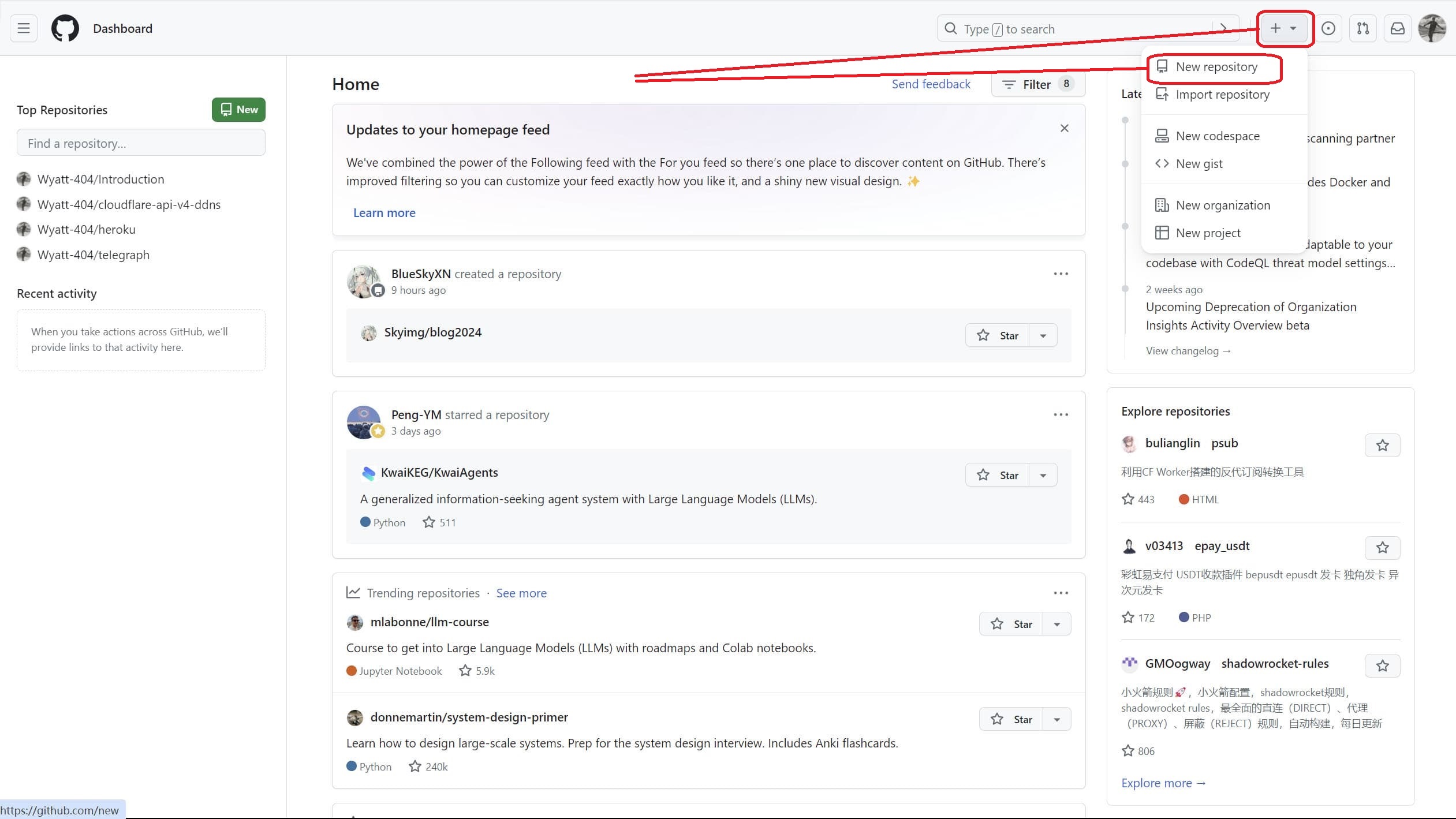The width and height of the screenshot is (1456, 819).
Task: Open the View changelog link
Action: 1188,351
